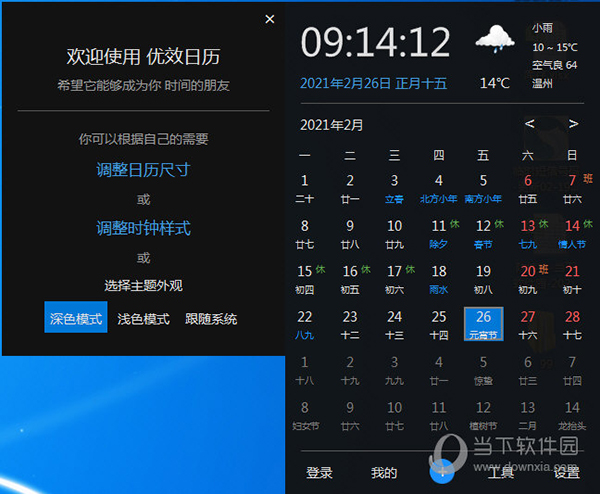600x494 pixels.
Task: Click current temperature 14℃
Action: (495, 83)
